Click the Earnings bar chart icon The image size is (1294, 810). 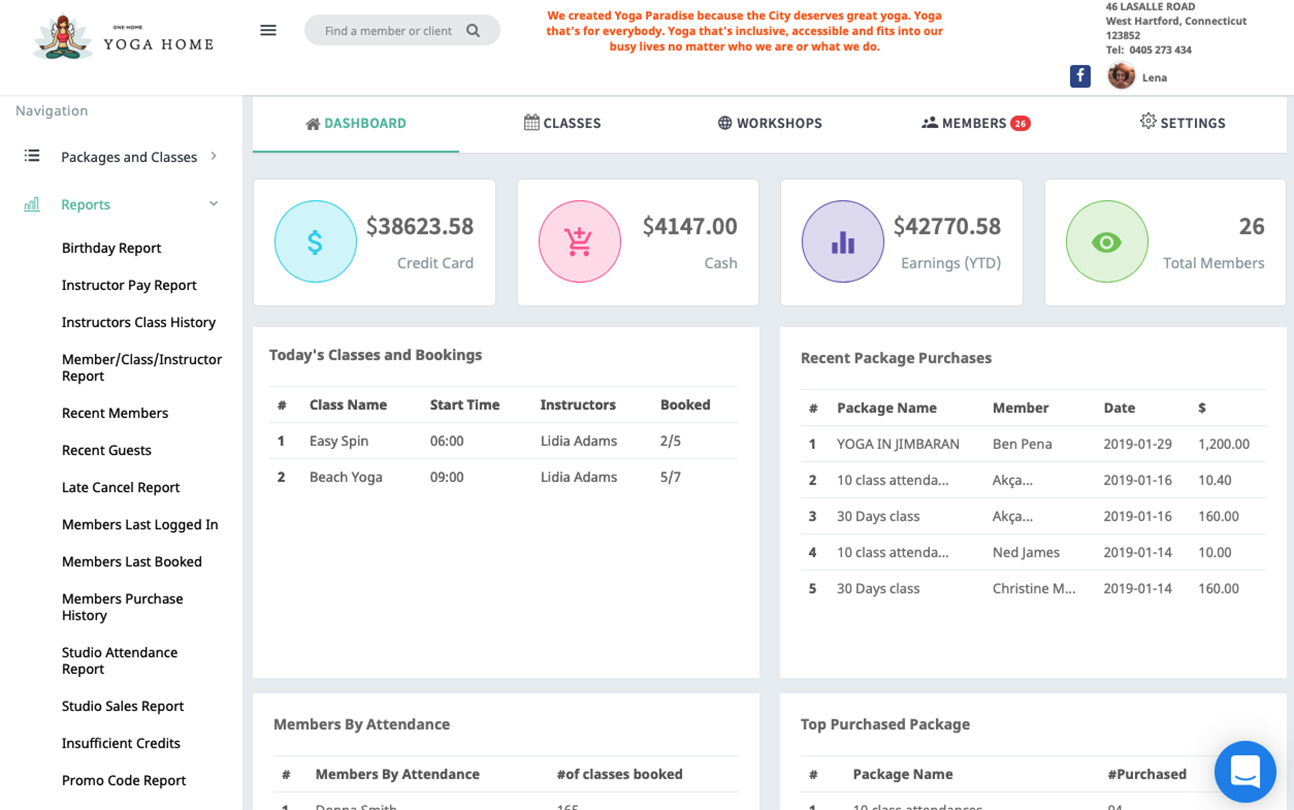[842, 242]
